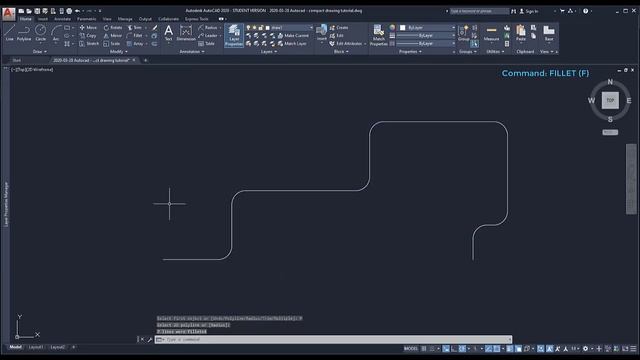Image resolution: width=640 pixels, height=360 pixels.
Task: Click the Fillet tool
Action: point(134,36)
